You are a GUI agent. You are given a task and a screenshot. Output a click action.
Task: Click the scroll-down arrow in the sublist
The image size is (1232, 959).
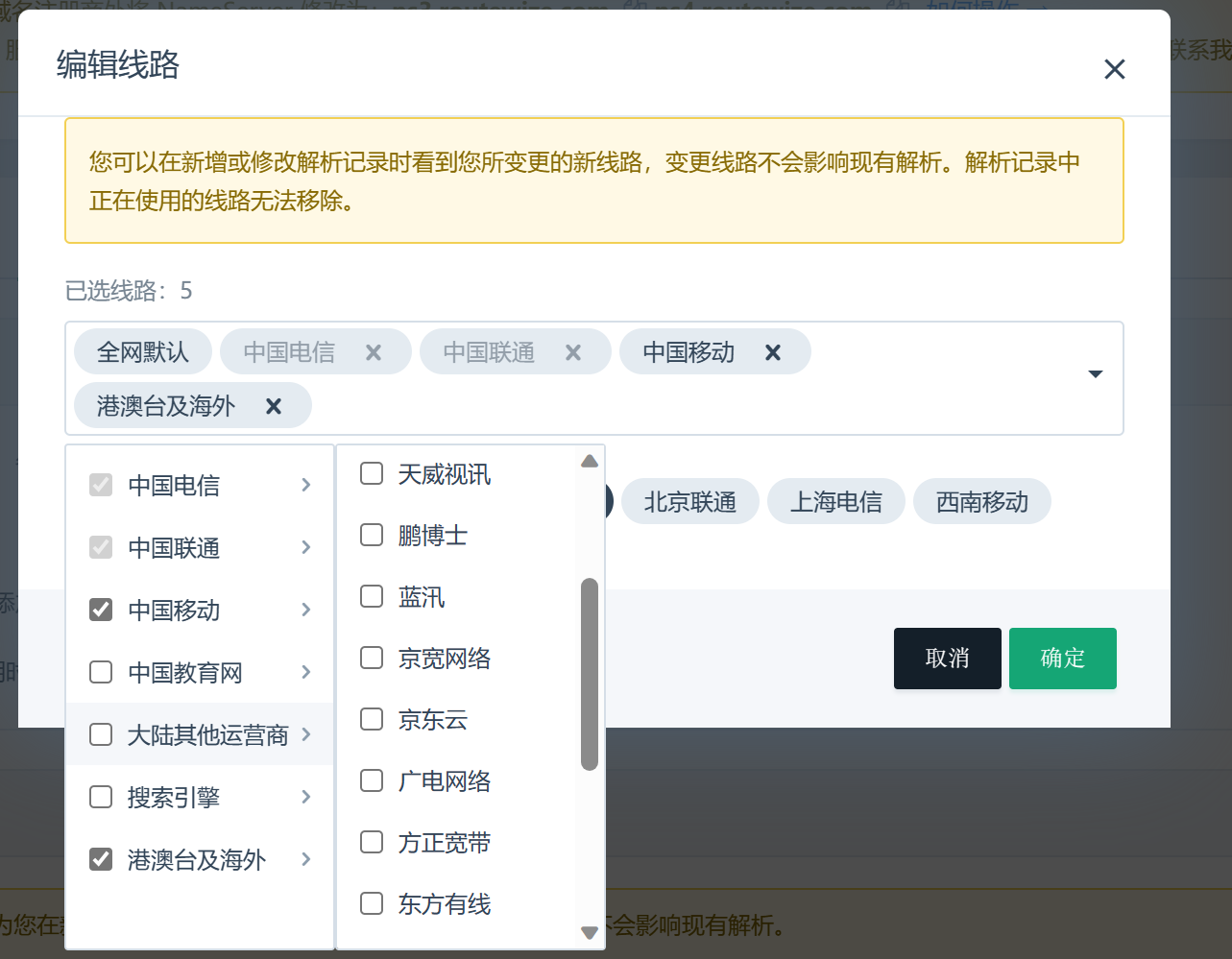point(589,932)
